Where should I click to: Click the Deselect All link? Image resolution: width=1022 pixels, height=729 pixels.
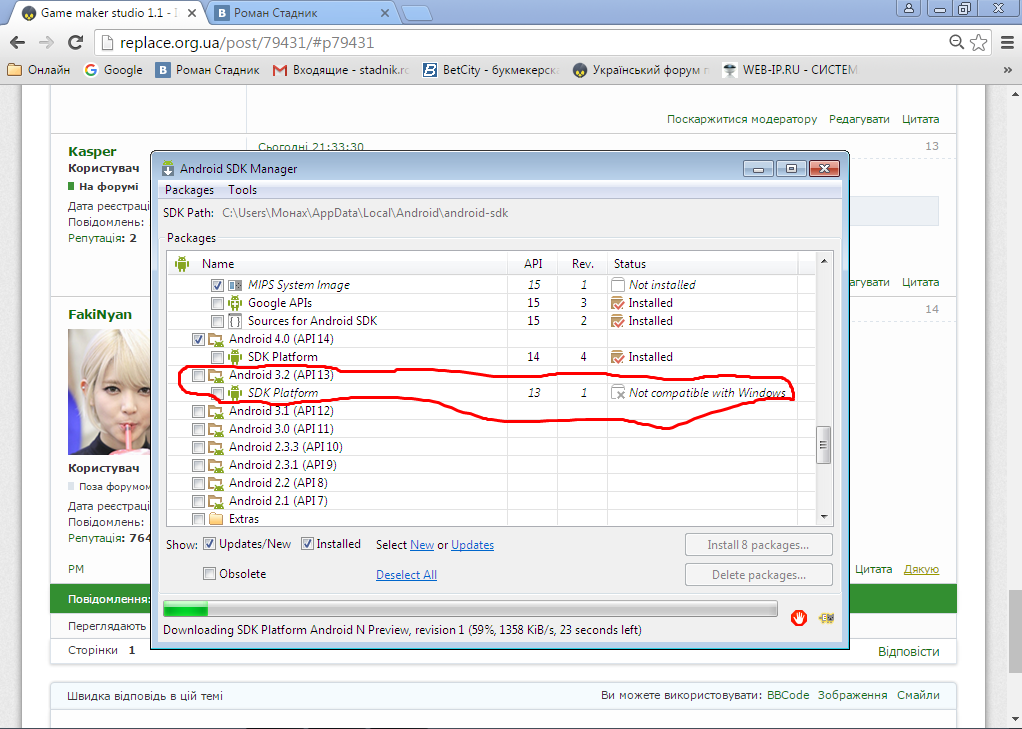[x=406, y=575]
